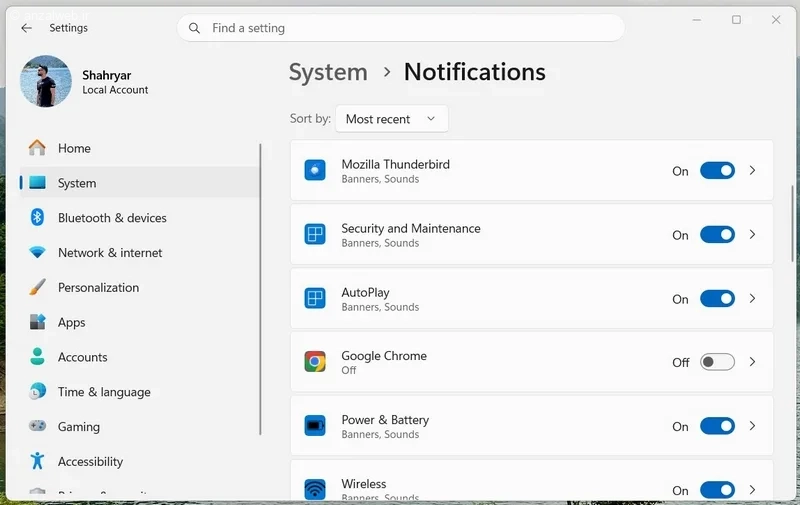Expand Google Chrome notification settings chevron

[753, 362]
